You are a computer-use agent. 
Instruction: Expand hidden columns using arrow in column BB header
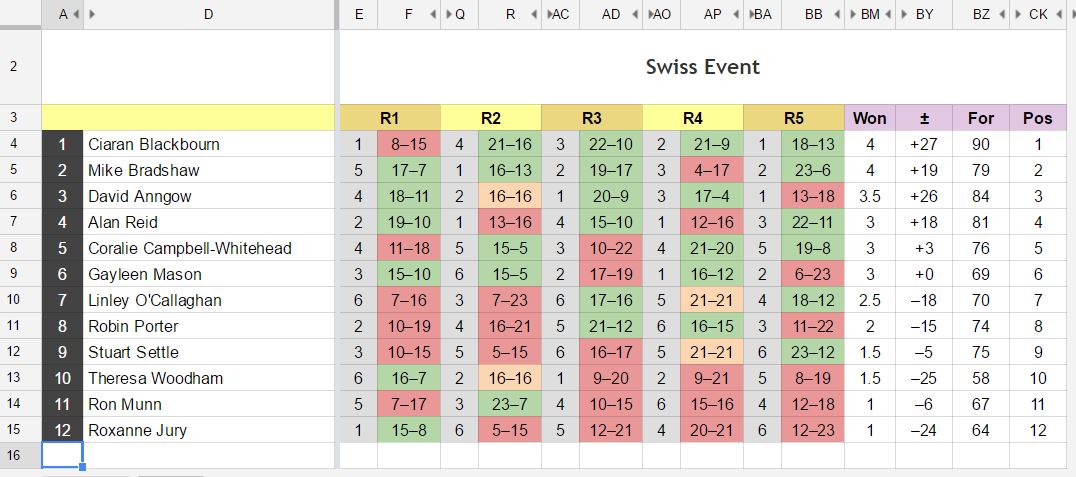(838, 15)
